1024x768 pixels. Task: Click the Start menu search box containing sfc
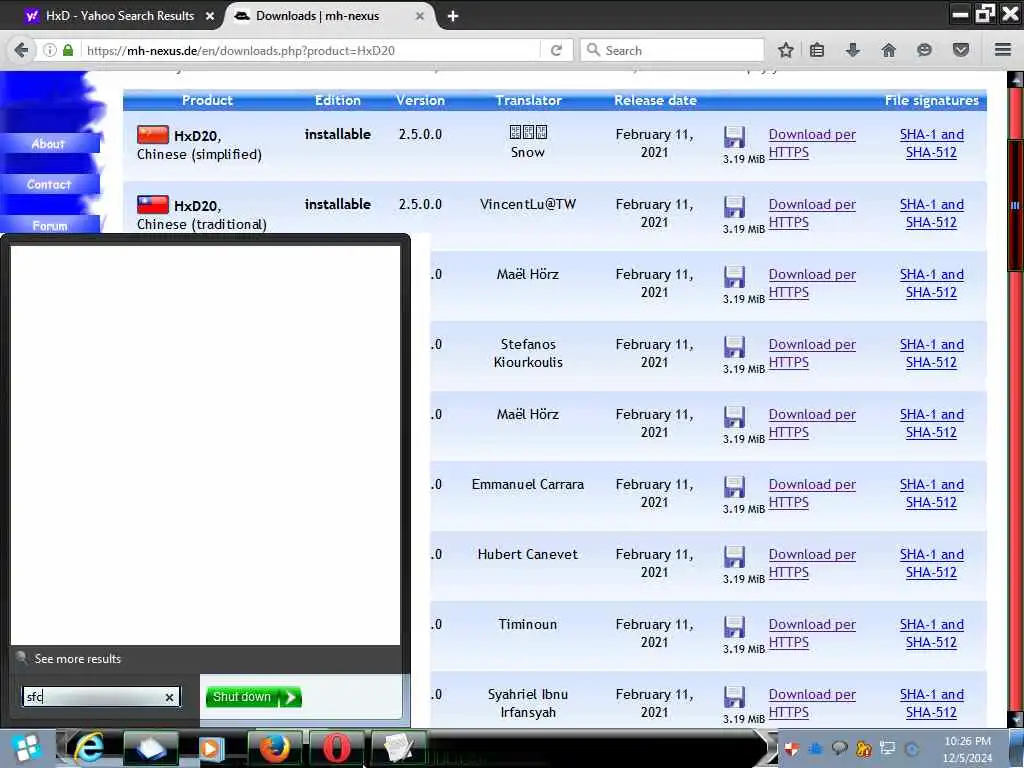pos(101,697)
